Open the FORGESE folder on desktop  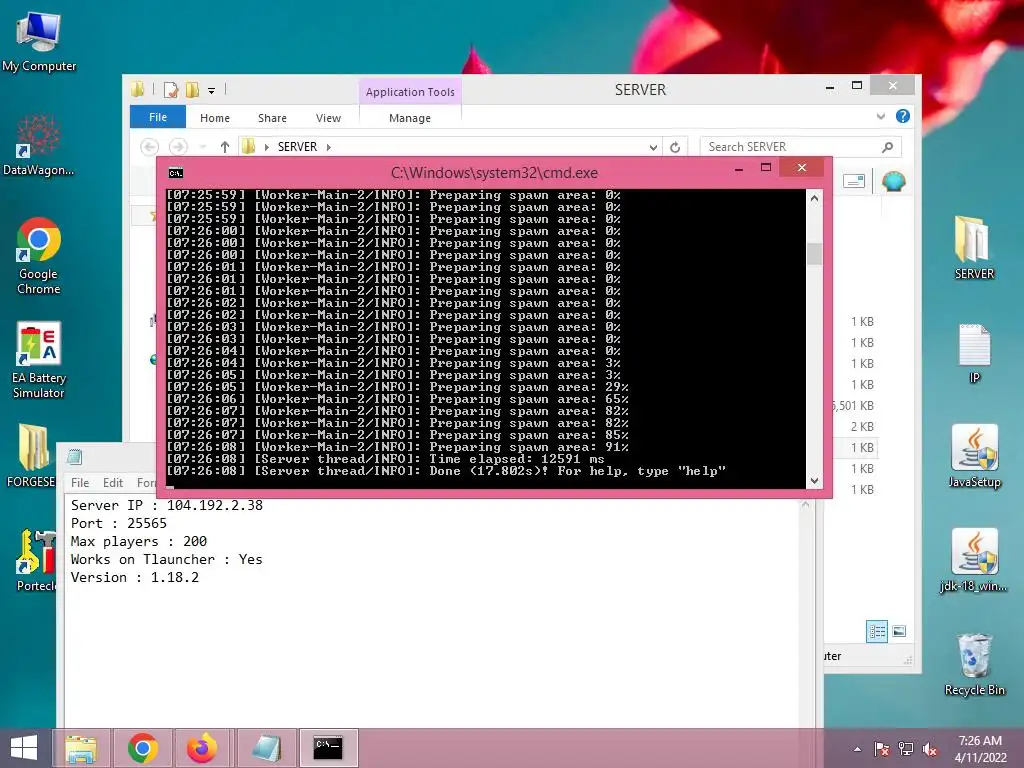[x=31, y=456]
